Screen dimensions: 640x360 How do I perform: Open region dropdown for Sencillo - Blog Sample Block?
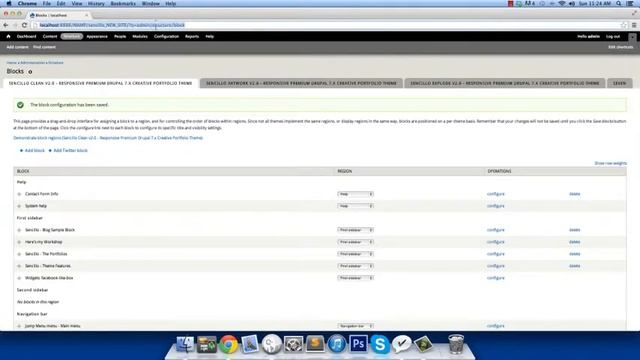coord(356,230)
